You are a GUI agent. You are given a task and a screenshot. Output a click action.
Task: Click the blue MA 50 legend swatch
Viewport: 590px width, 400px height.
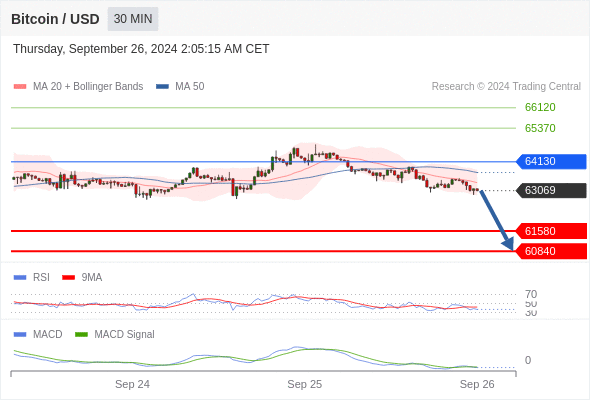pos(163,87)
